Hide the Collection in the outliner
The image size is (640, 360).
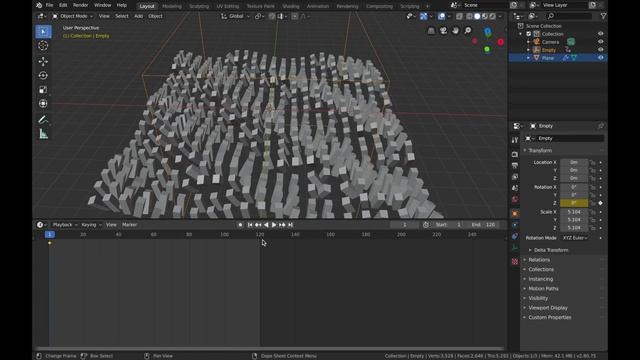(600, 34)
